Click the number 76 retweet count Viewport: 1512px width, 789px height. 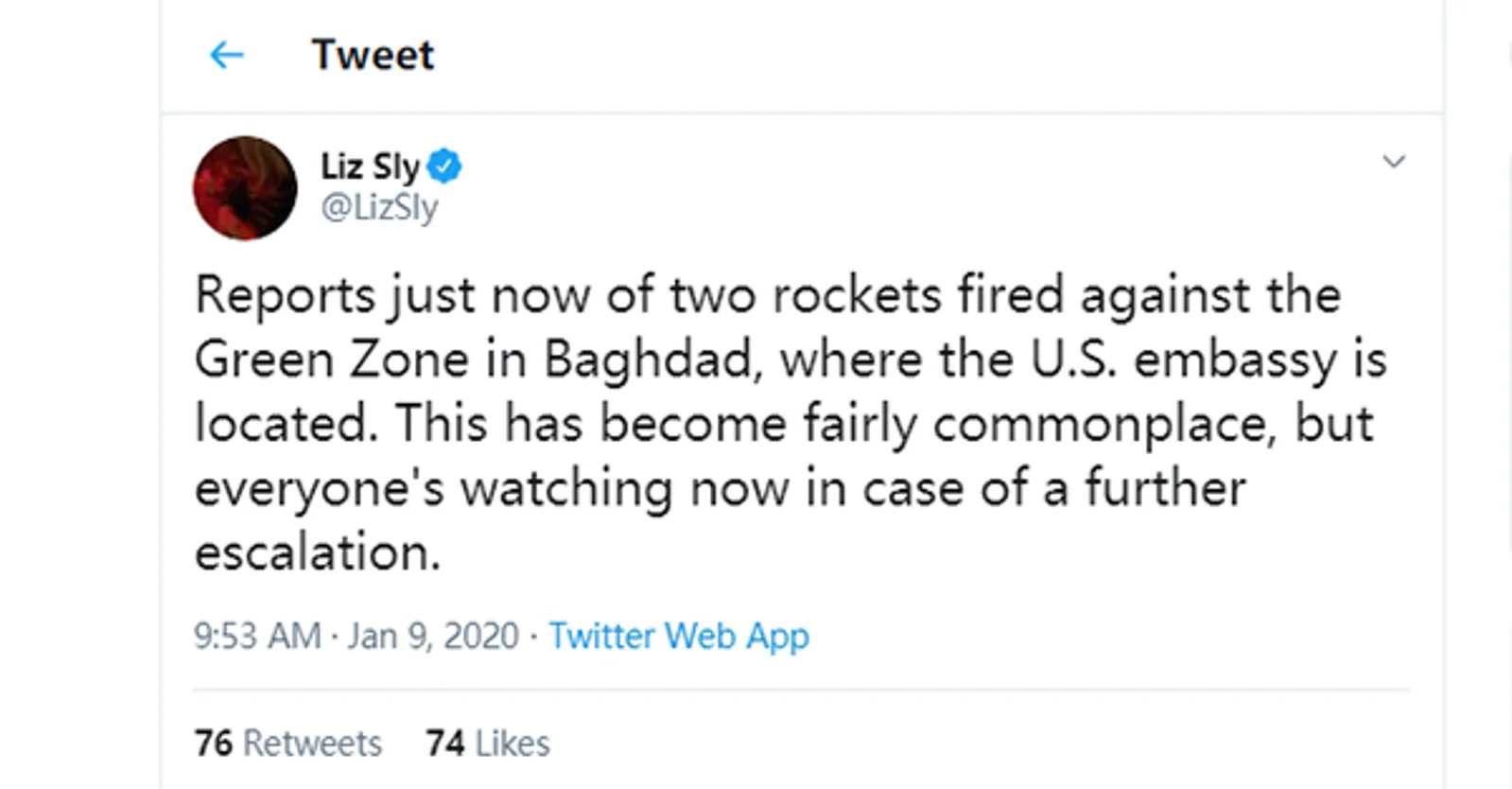(x=214, y=744)
